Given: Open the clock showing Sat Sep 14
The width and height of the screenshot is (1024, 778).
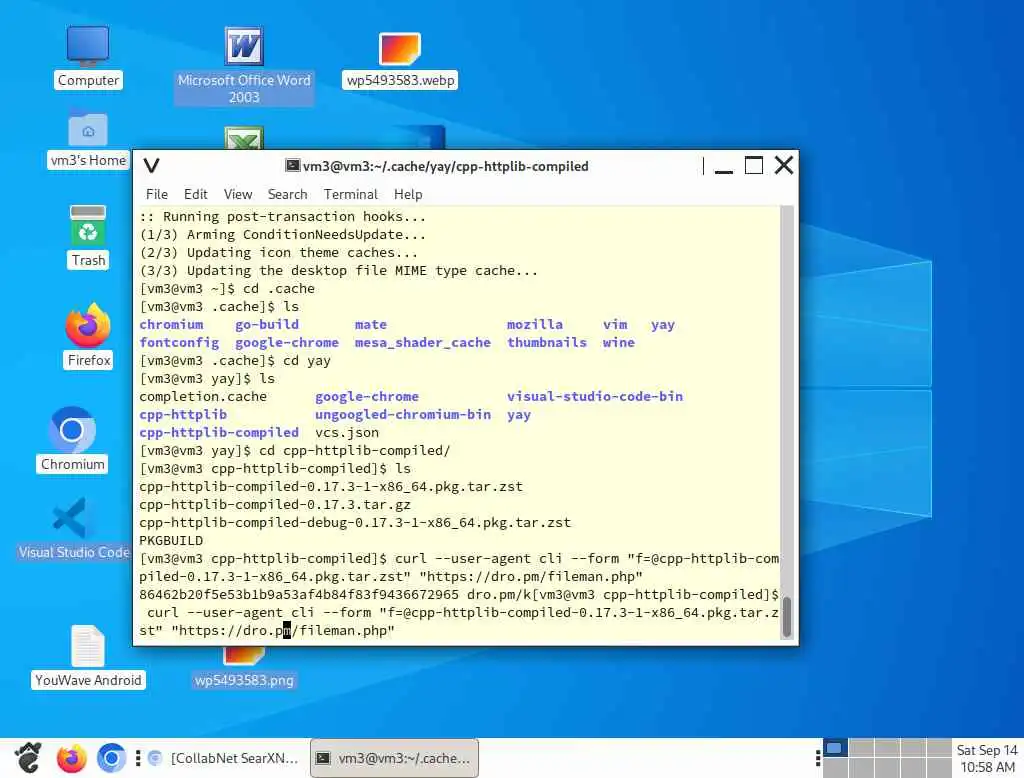Looking at the screenshot, I should 987,758.
